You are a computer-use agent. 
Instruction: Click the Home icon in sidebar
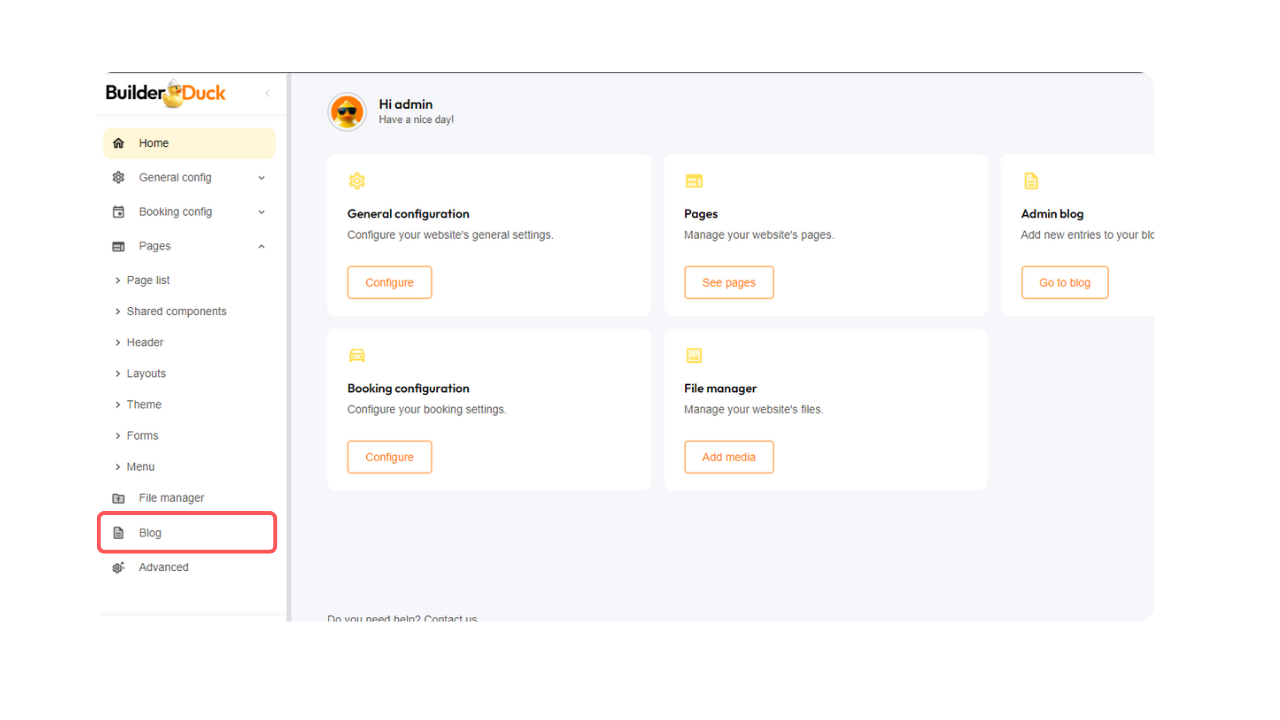(x=119, y=143)
